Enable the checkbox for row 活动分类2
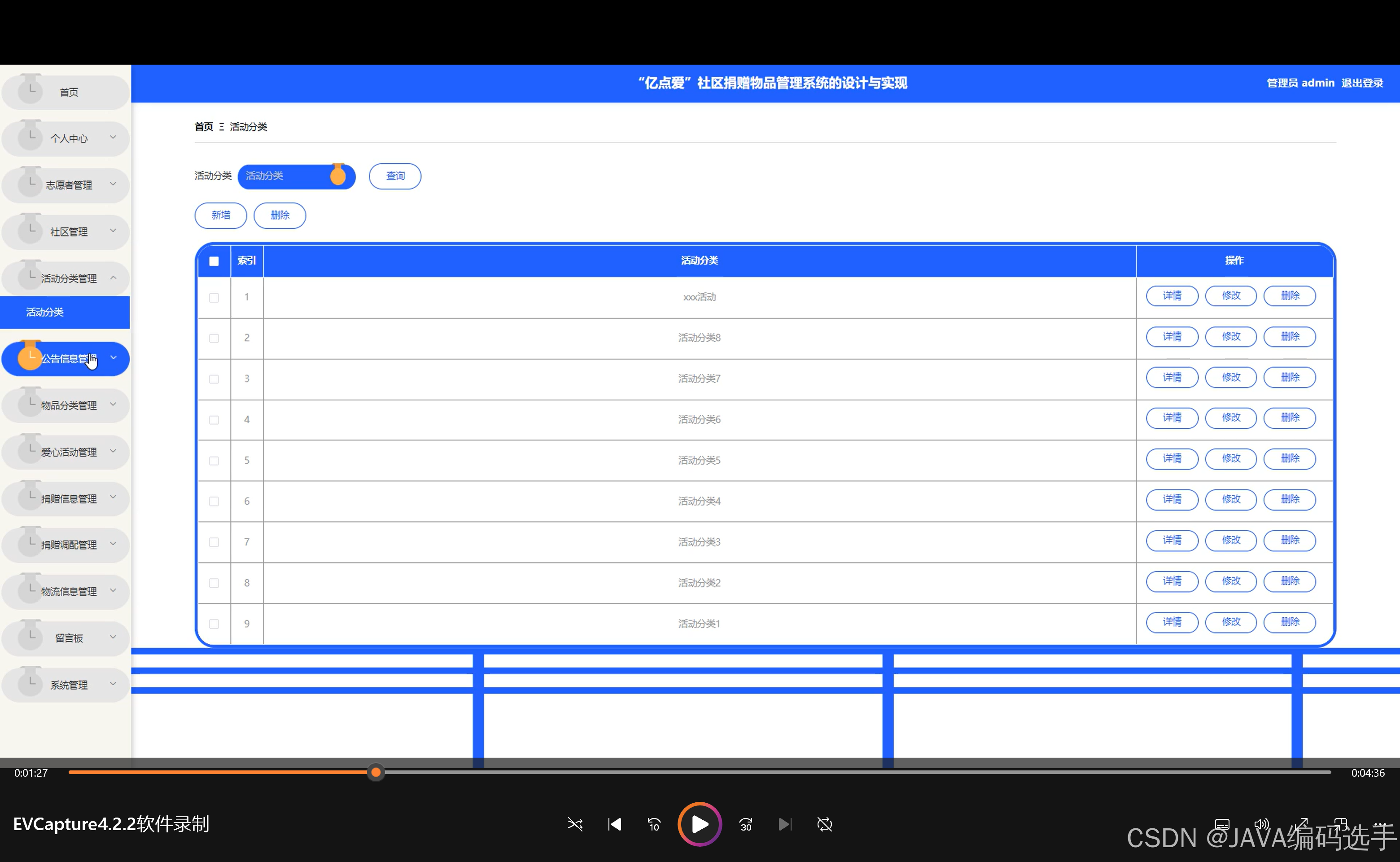This screenshot has height=862, width=1400. (x=214, y=583)
